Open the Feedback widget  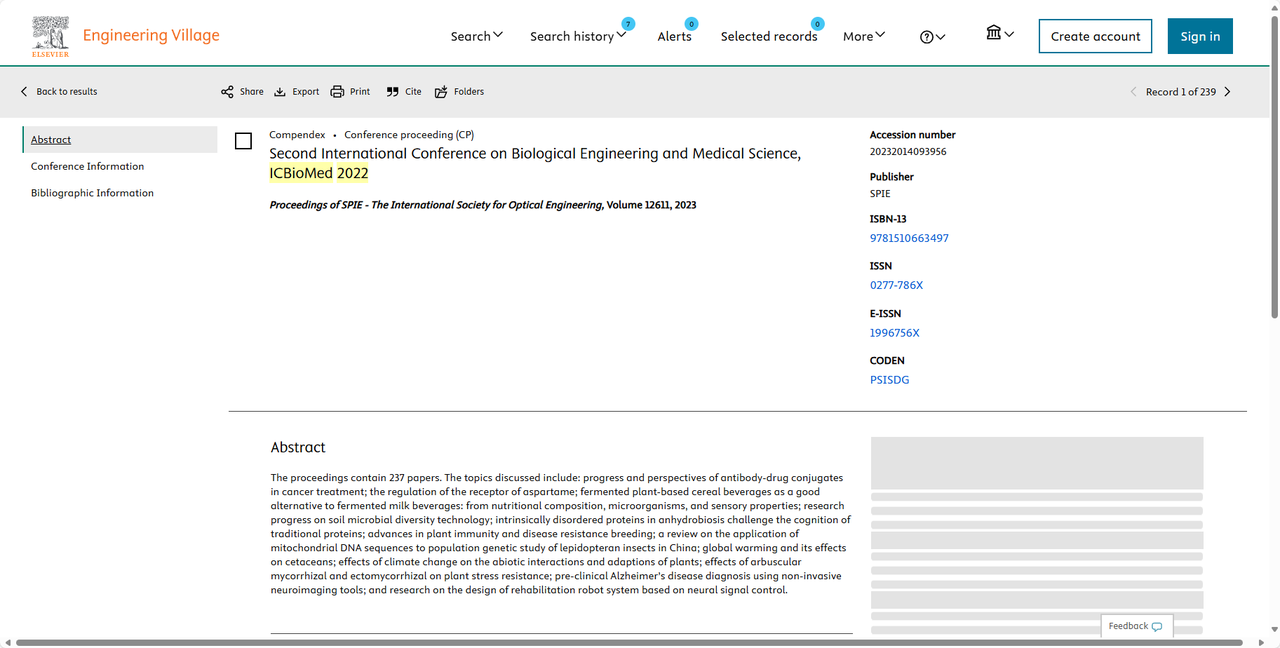pos(1135,626)
